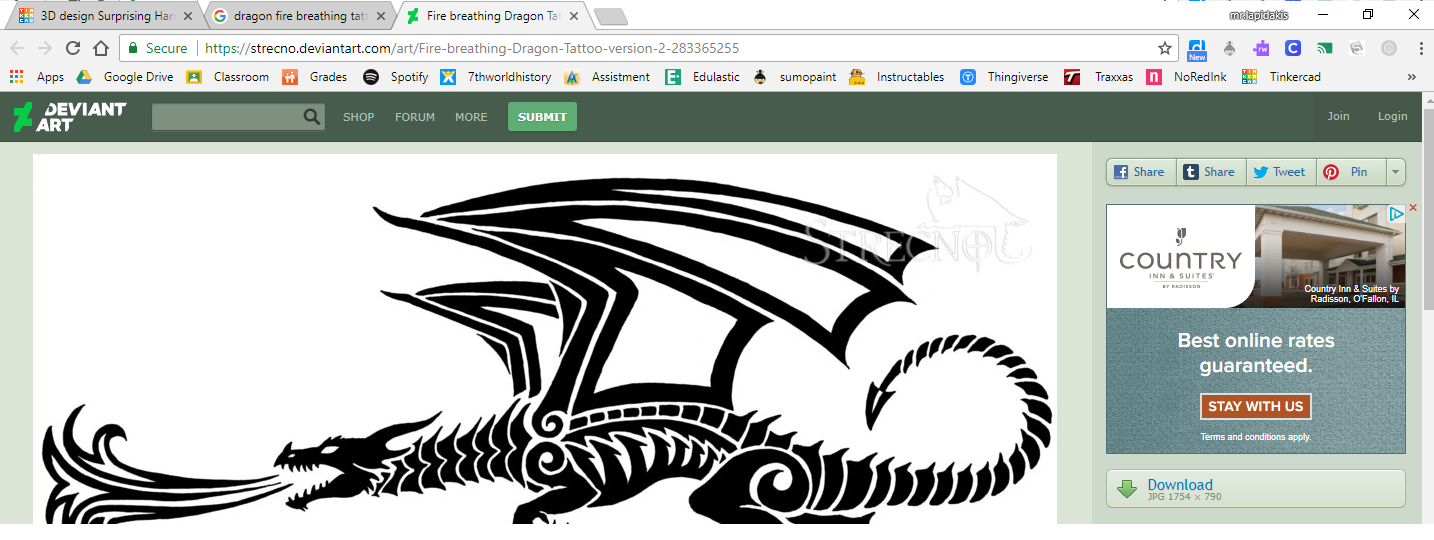Bookmark this page with star icon
1434x540 pixels.
pyautogui.click(x=1165, y=48)
